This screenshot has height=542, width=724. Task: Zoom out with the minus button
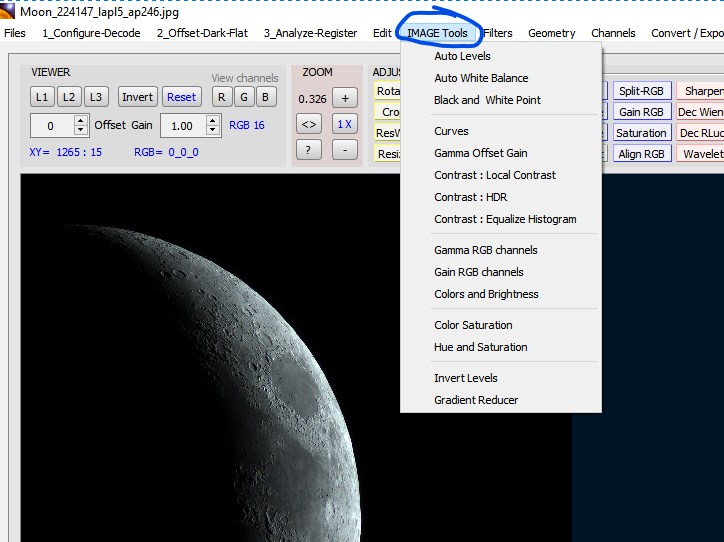(345, 150)
